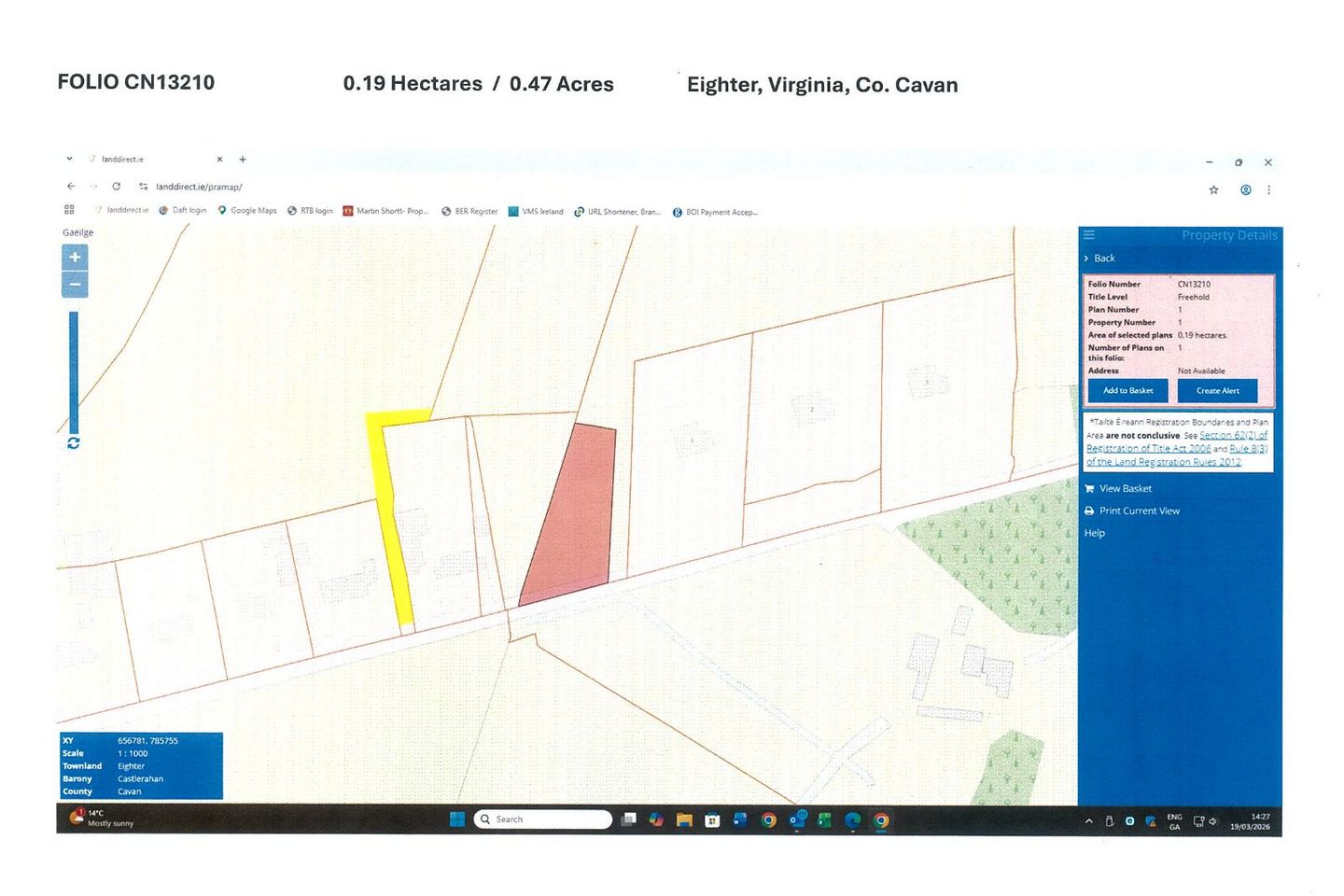Zoom out using the minus button
This screenshot has width=1344, height=896.
[75, 285]
